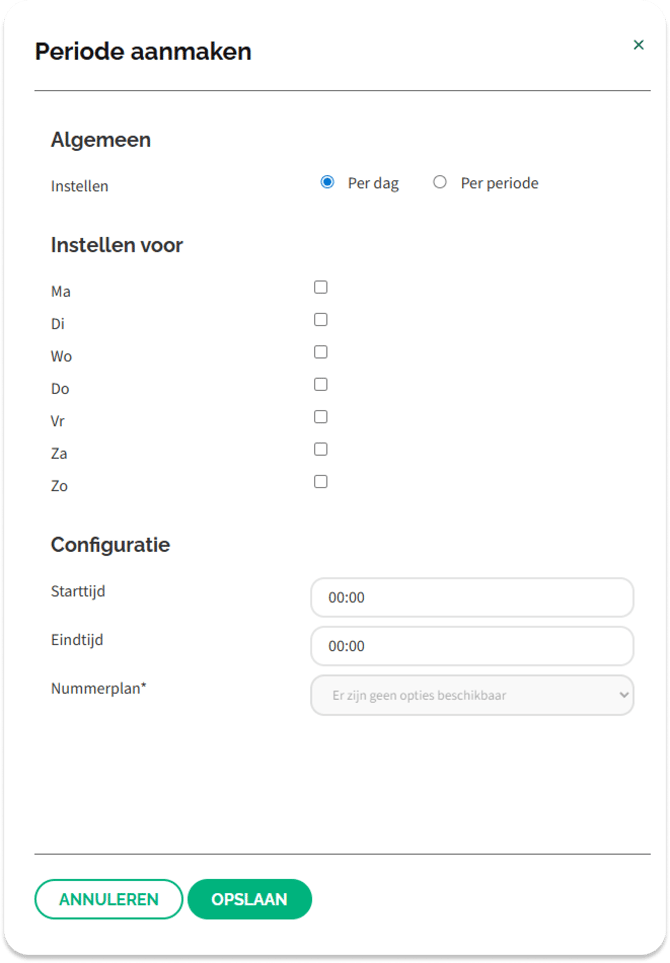Click the Nummerplan dropdown arrow
The height and width of the screenshot is (963, 670).
coord(624,695)
